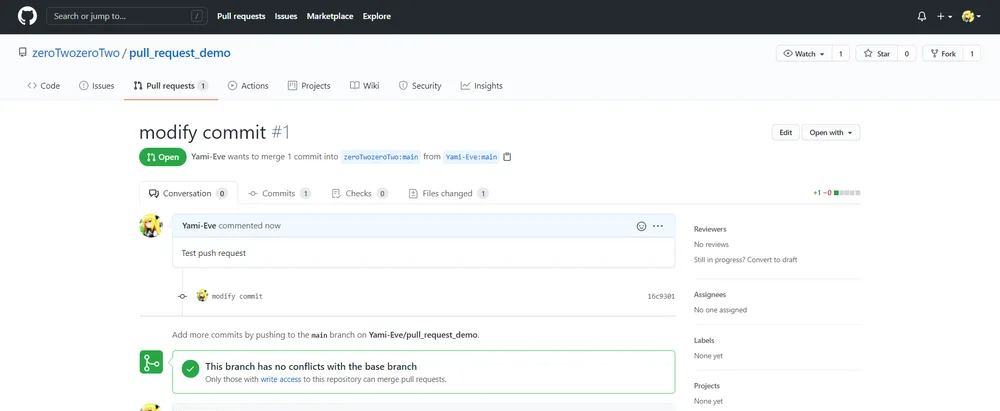This screenshot has height=411, width=1000.
Task: Click the commit author avatar in timeline
Action: pos(202,295)
